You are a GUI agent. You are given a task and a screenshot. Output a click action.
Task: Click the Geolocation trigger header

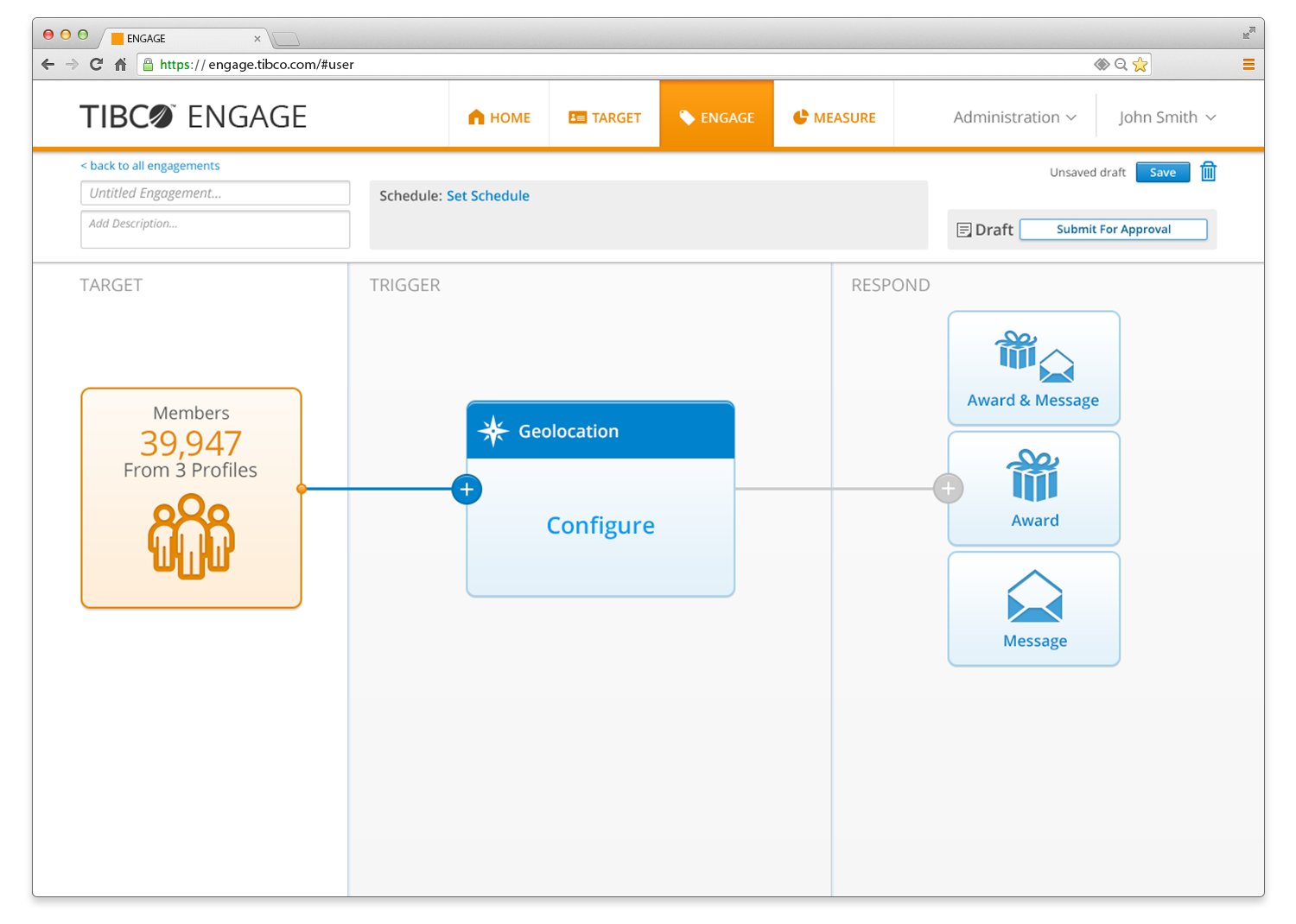[x=600, y=430]
